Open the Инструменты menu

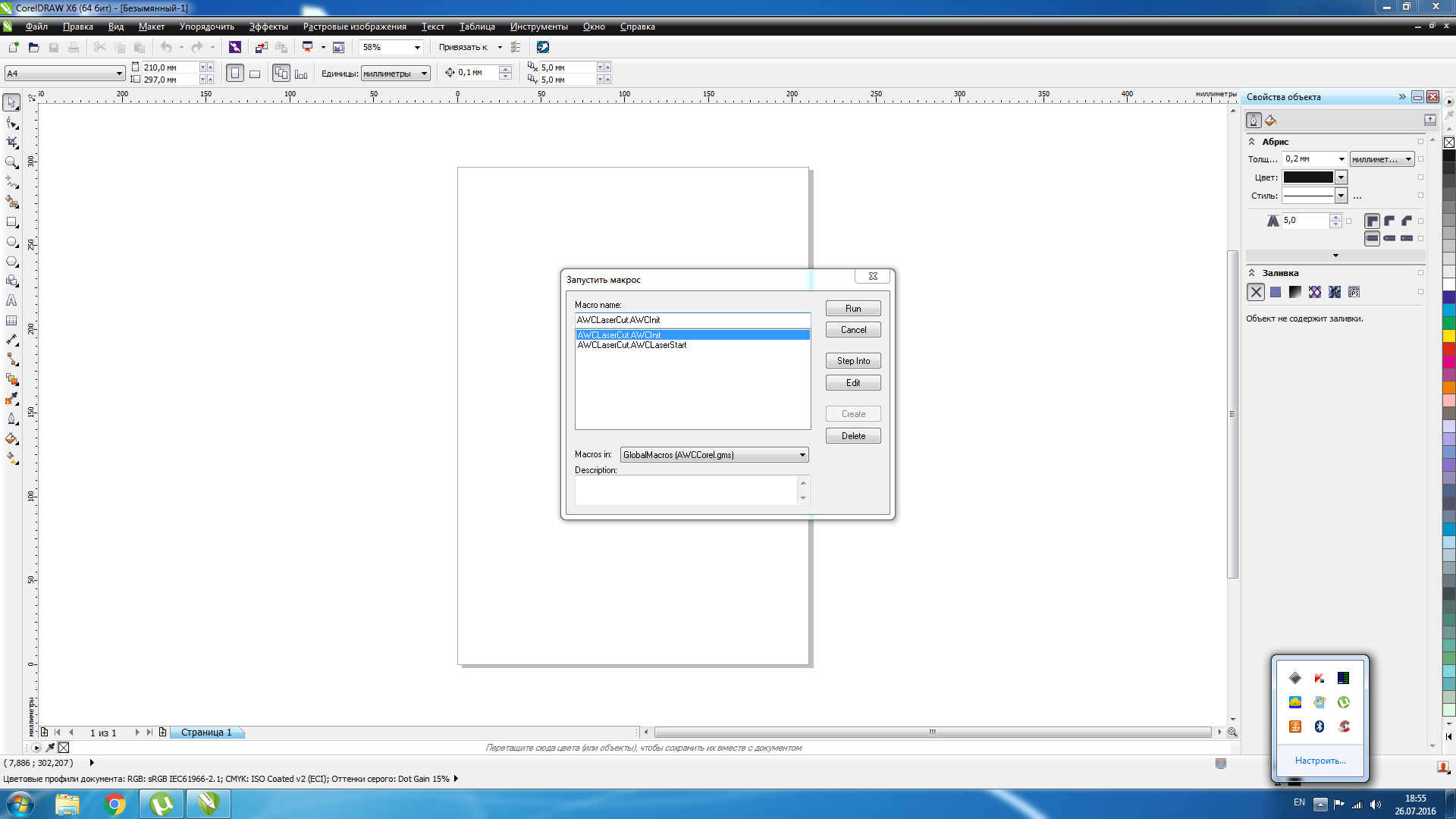point(538,27)
